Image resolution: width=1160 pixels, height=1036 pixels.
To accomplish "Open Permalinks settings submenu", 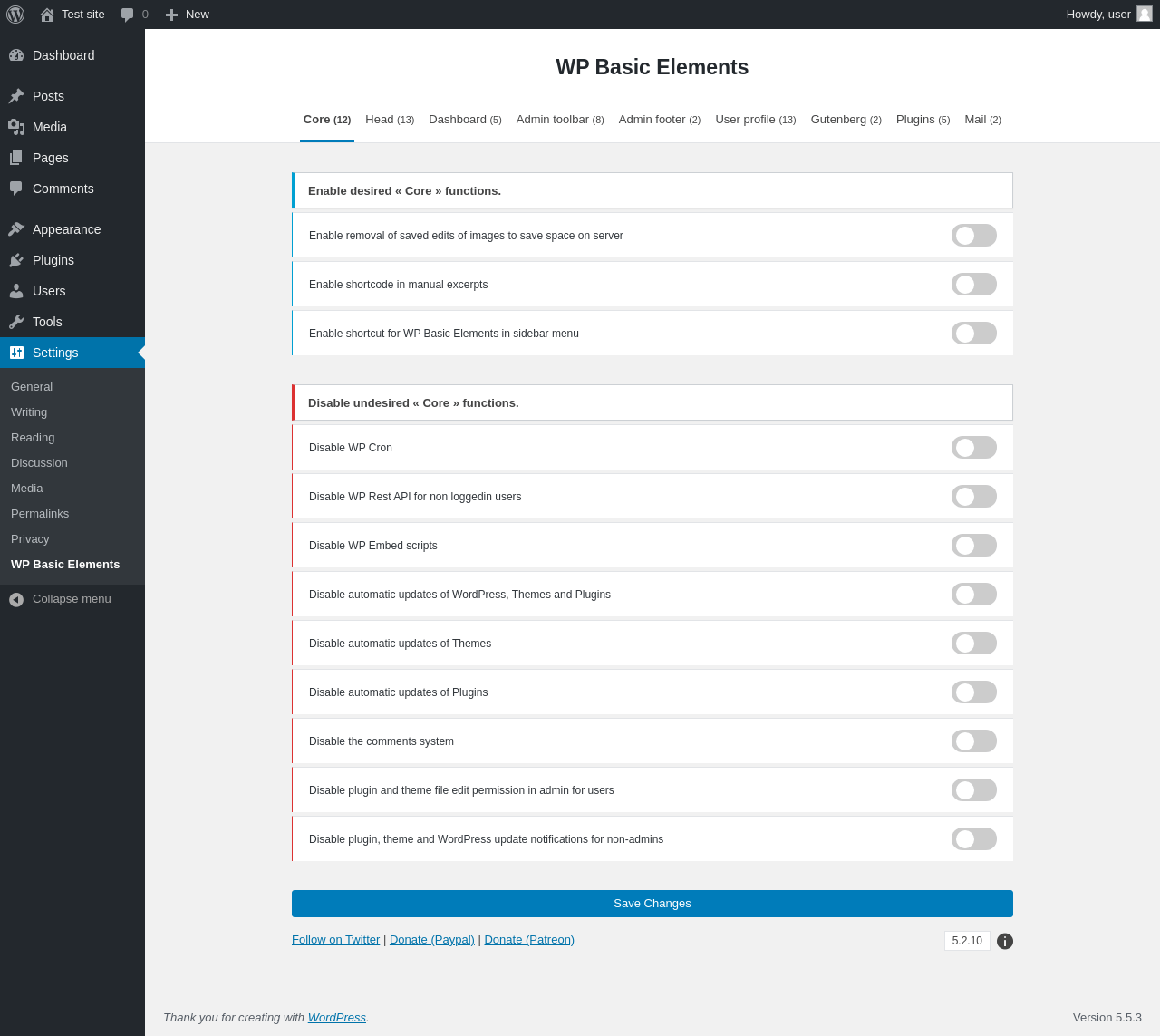I will coord(72,514).
